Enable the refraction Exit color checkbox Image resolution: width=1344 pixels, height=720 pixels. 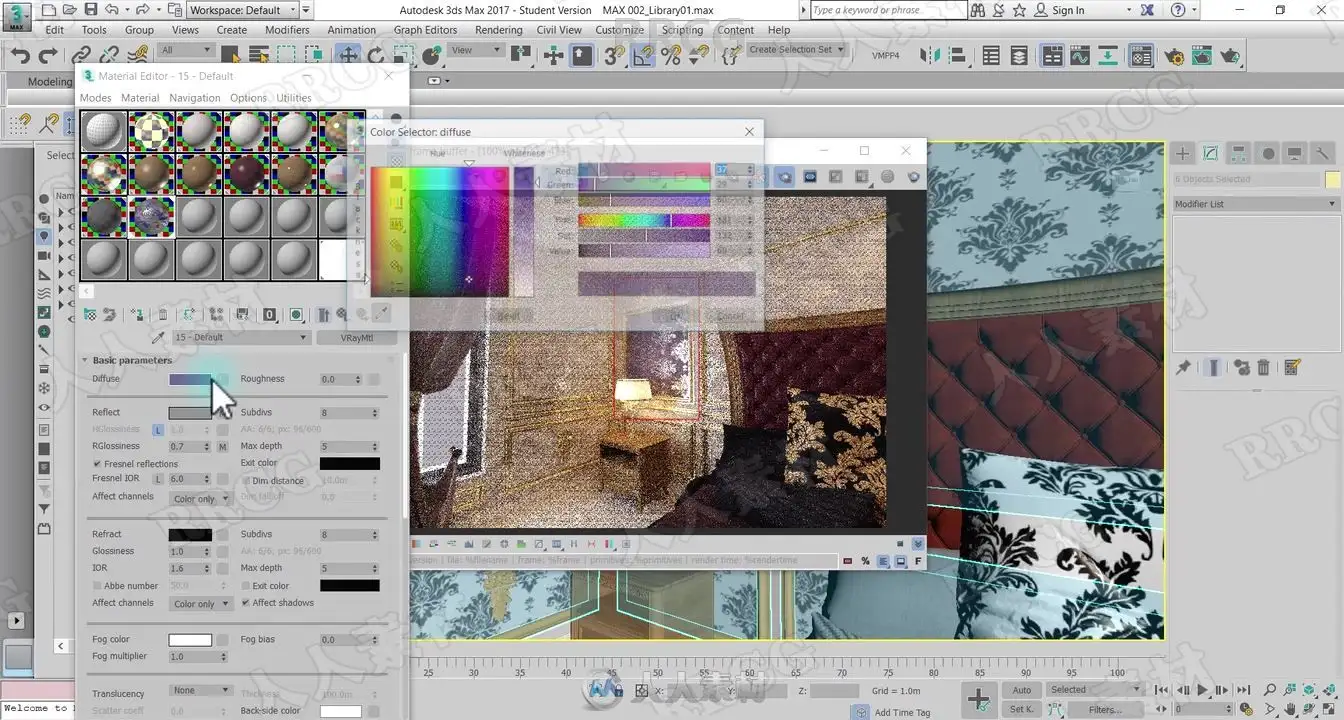point(246,586)
